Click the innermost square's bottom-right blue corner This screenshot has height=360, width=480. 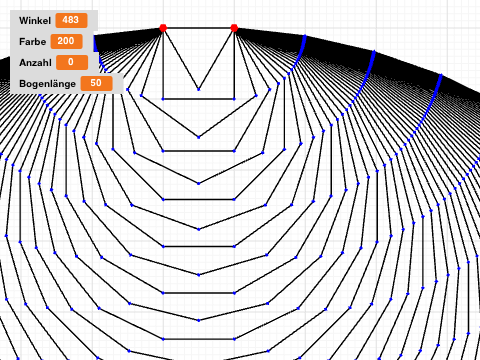pyautogui.click(x=234, y=99)
